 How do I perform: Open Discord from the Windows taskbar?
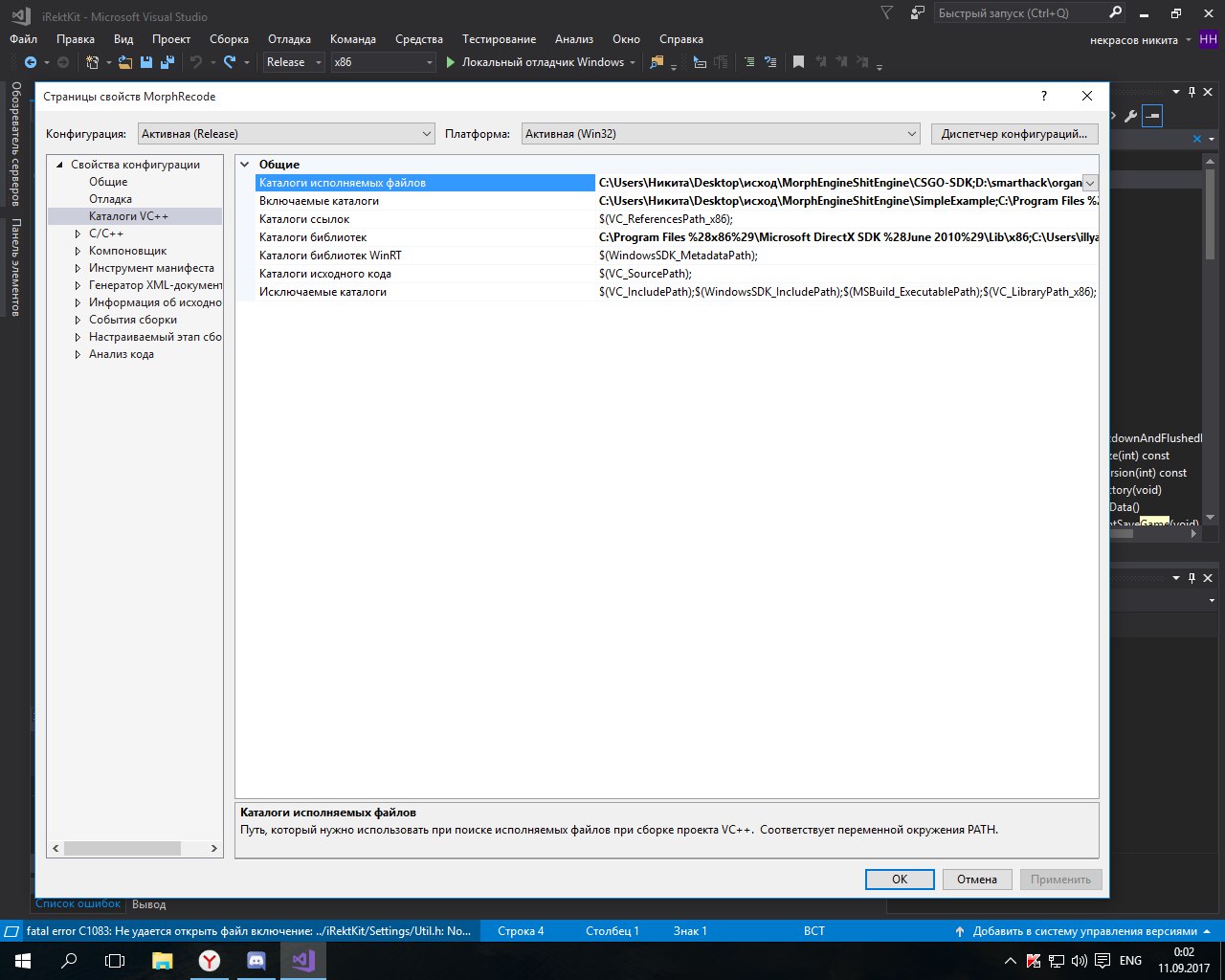pos(256,960)
